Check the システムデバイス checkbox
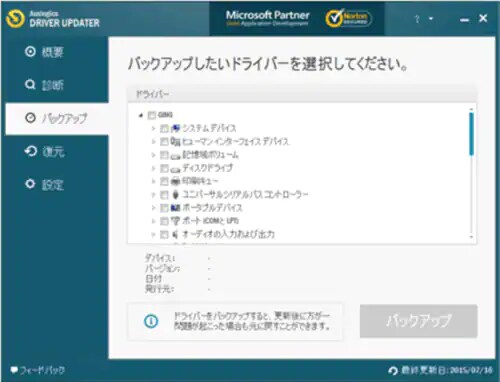Screen dimensions: 500x382 coord(164,128)
